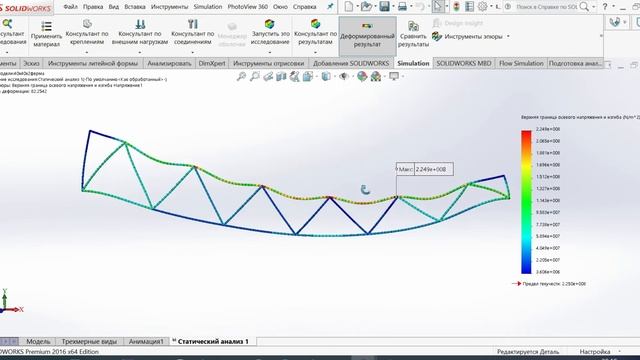Open the Display Style cube icon
Image resolution: width=640 pixels, height=360 pixels.
326,76
